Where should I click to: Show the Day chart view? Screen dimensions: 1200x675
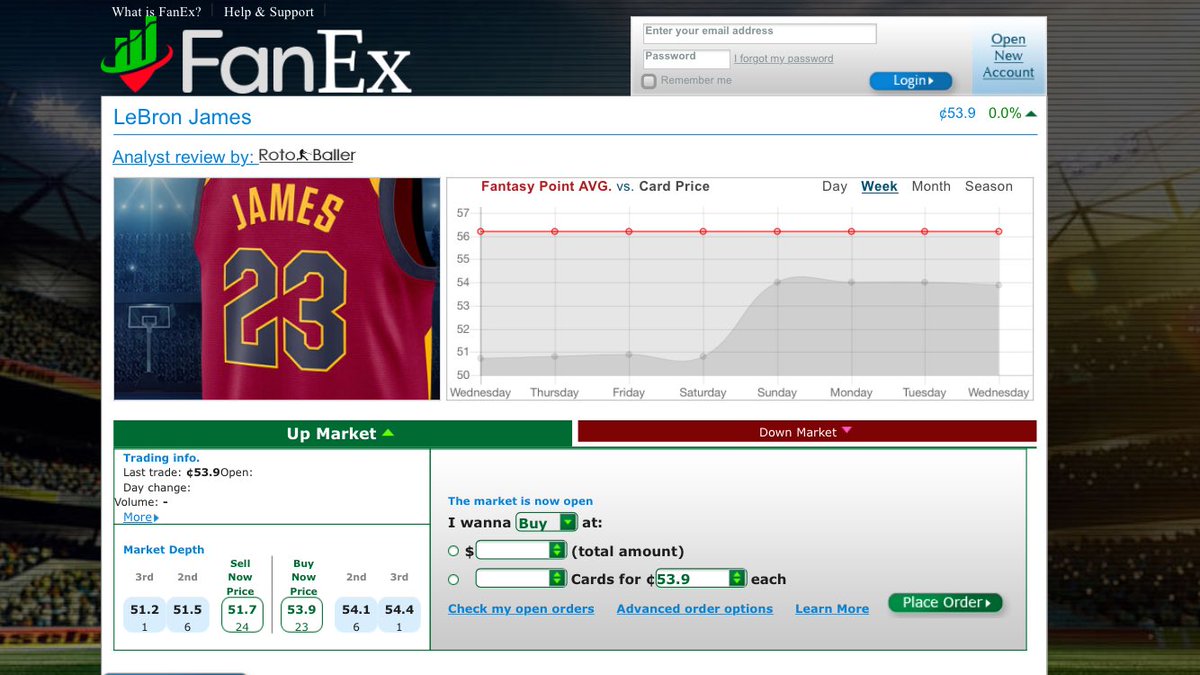835,186
